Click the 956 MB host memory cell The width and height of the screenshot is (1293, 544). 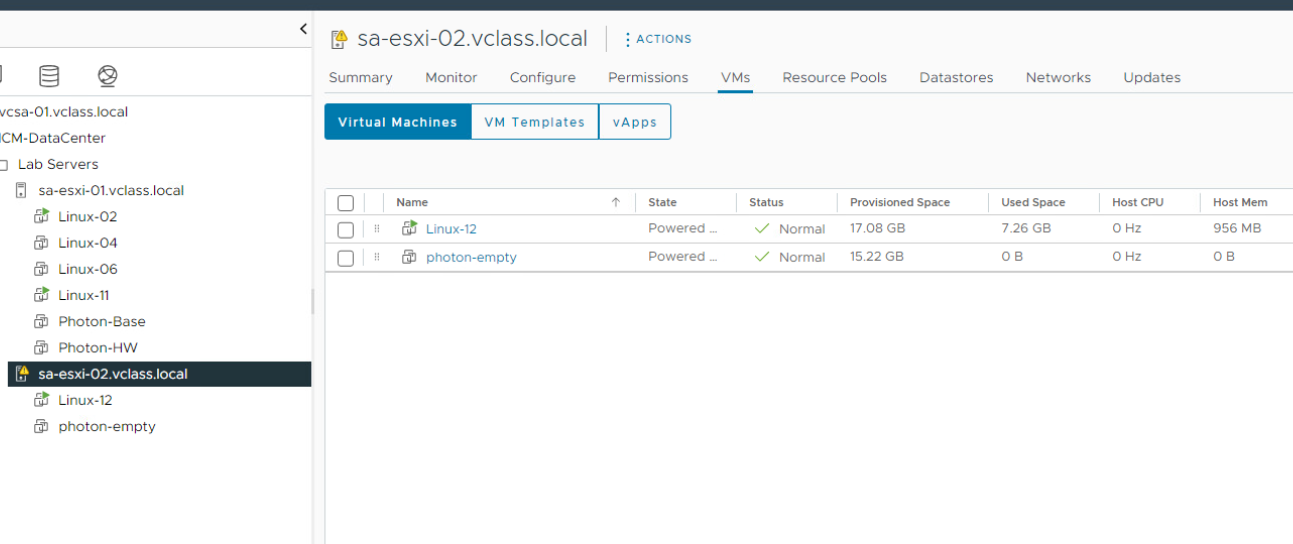click(x=1237, y=228)
